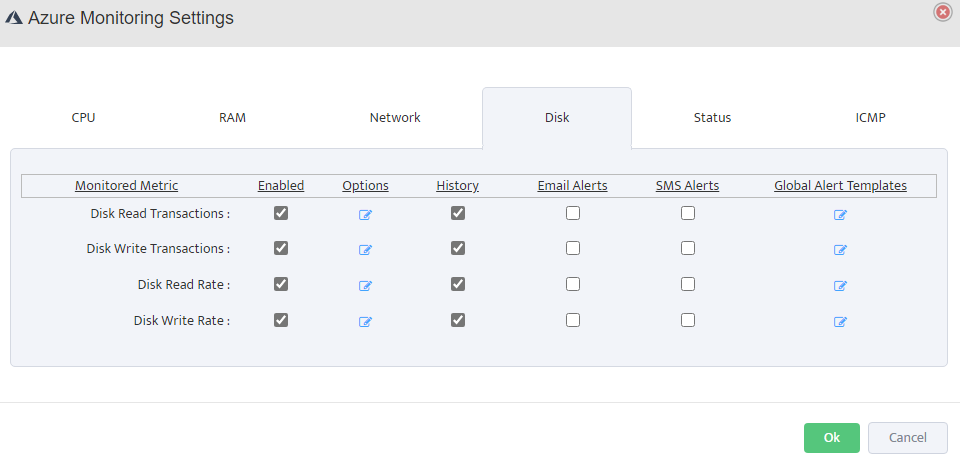Open global alert template for Disk Write Transactions
This screenshot has width=960, height=464.
click(x=840, y=250)
